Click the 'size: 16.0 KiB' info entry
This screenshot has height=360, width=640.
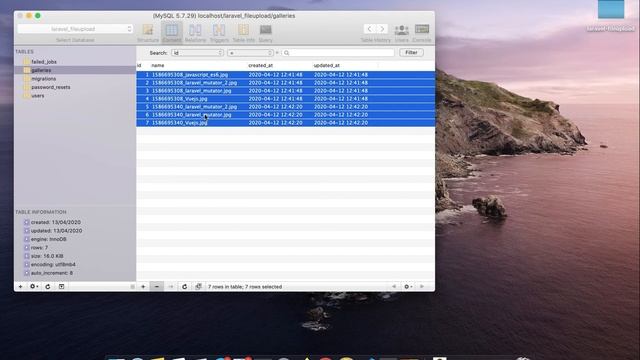click(x=47, y=256)
